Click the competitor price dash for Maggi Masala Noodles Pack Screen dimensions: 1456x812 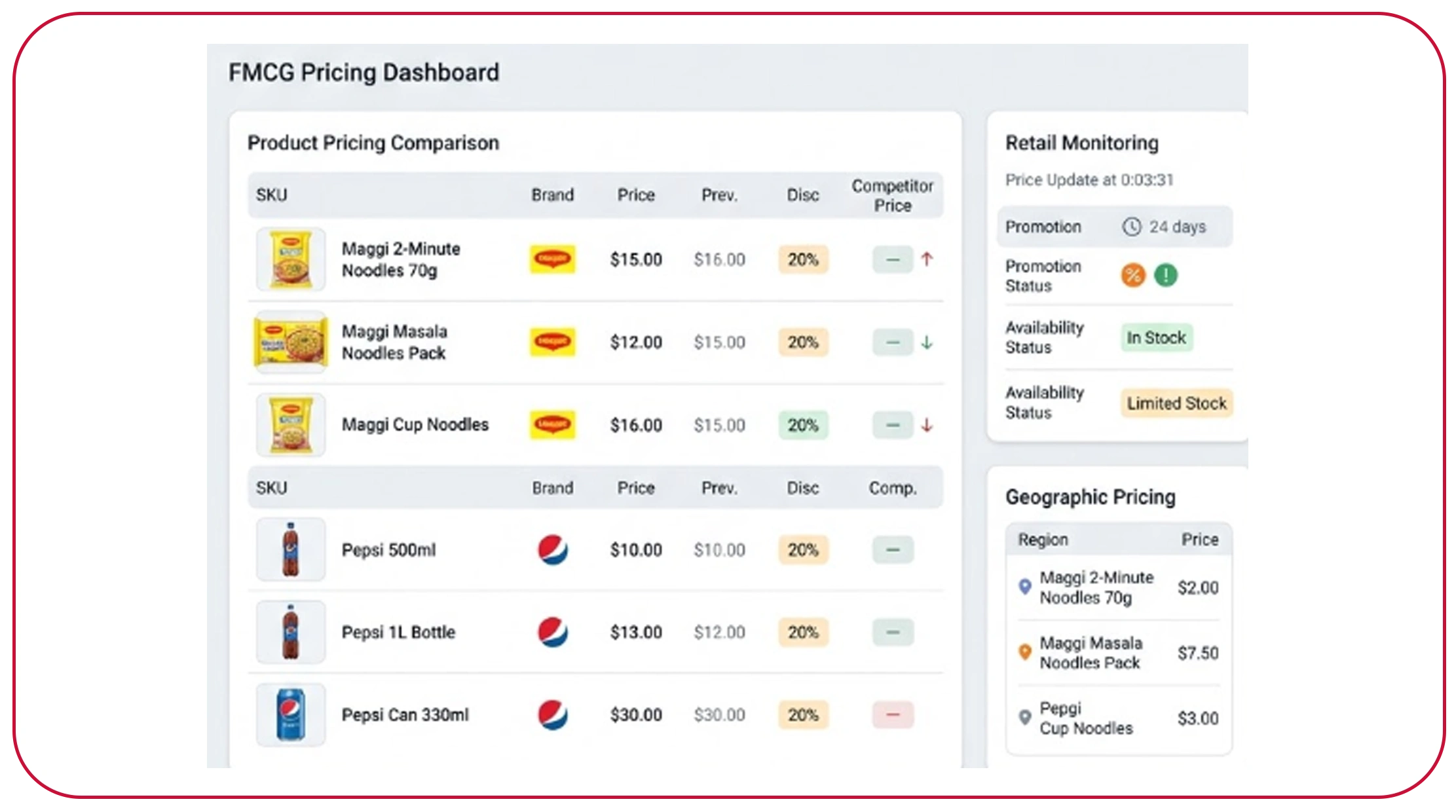point(892,342)
